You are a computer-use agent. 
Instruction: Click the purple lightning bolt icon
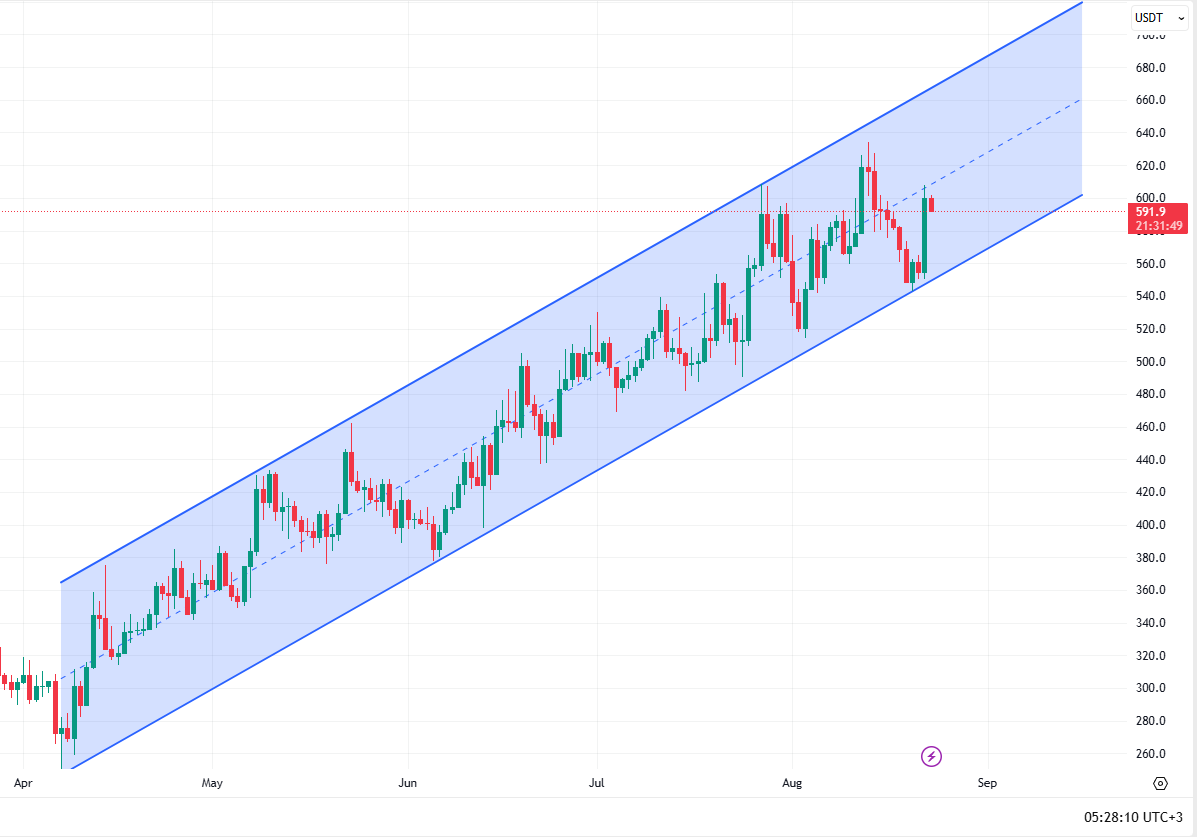pos(932,756)
